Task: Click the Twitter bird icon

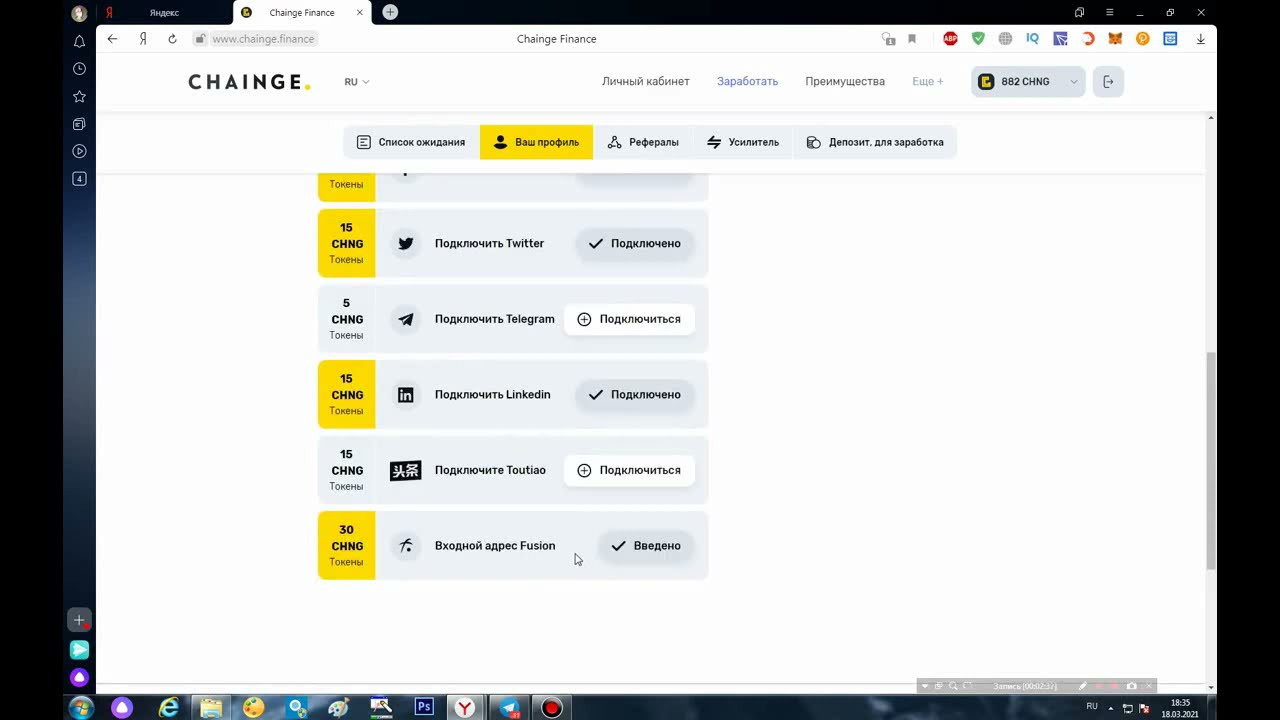Action: point(405,243)
